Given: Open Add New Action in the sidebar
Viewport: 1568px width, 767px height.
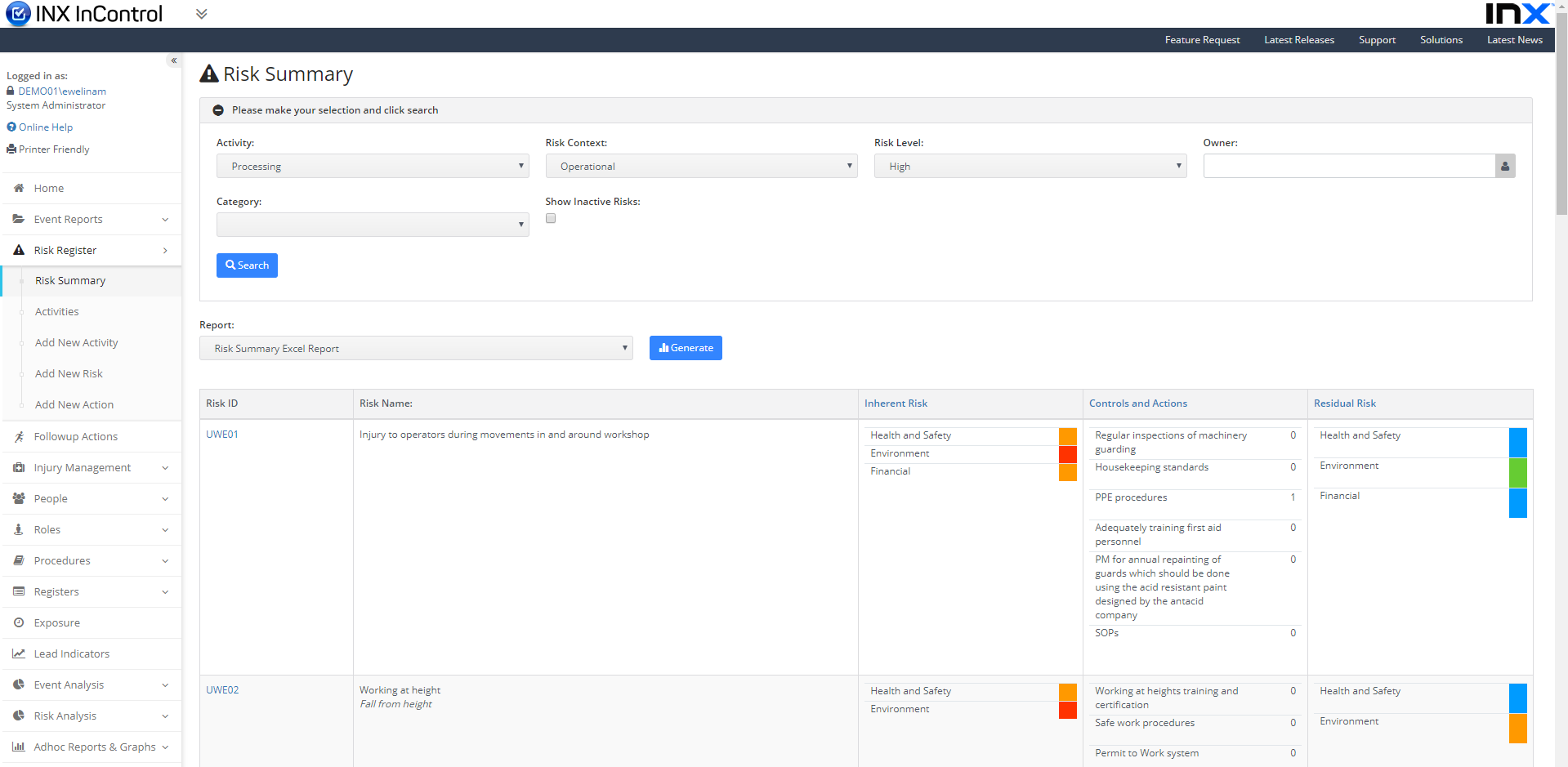Looking at the screenshot, I should click(x=74, y=404).
